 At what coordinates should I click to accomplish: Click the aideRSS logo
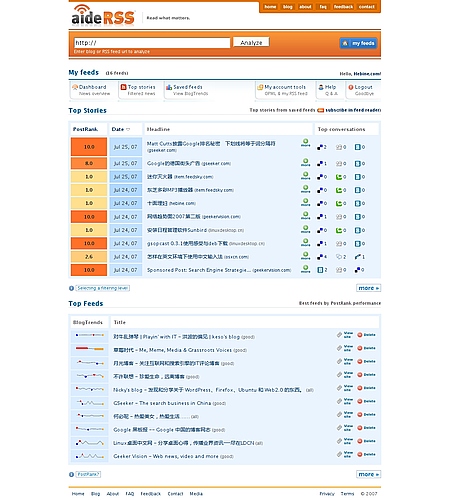103,15
